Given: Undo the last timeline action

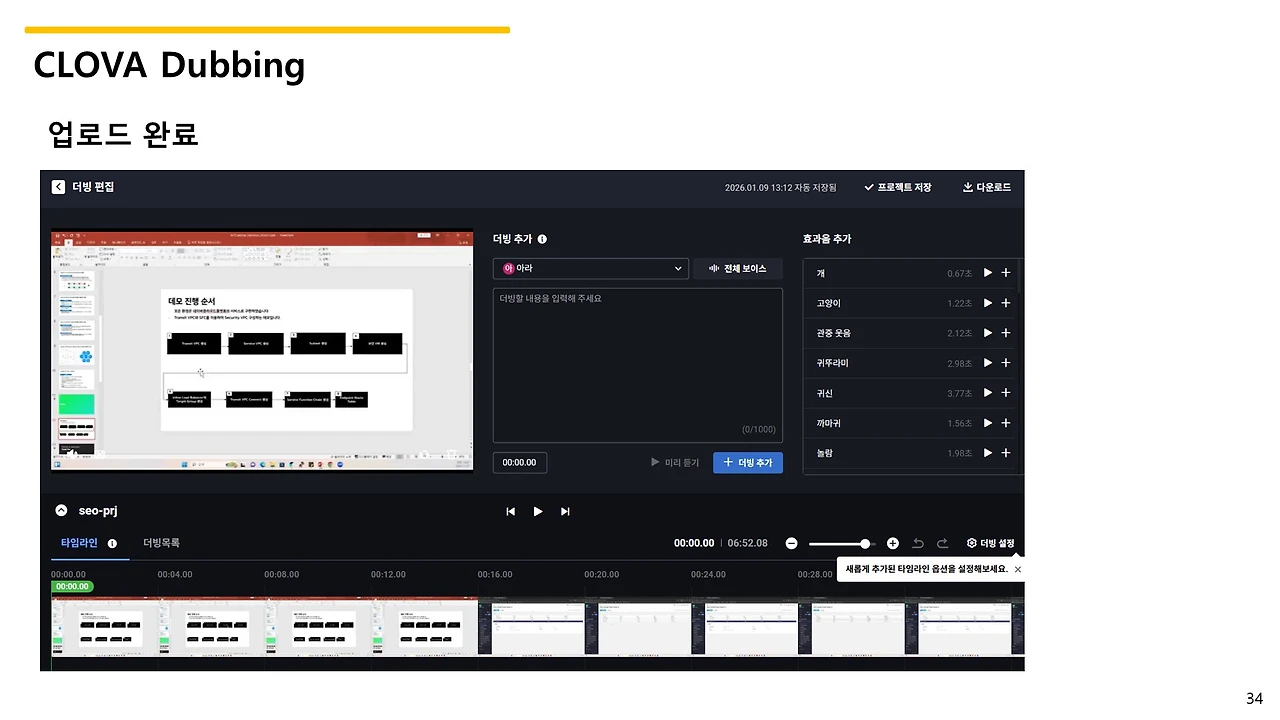Looking at the screenshot, I should (x=918, y=543).
